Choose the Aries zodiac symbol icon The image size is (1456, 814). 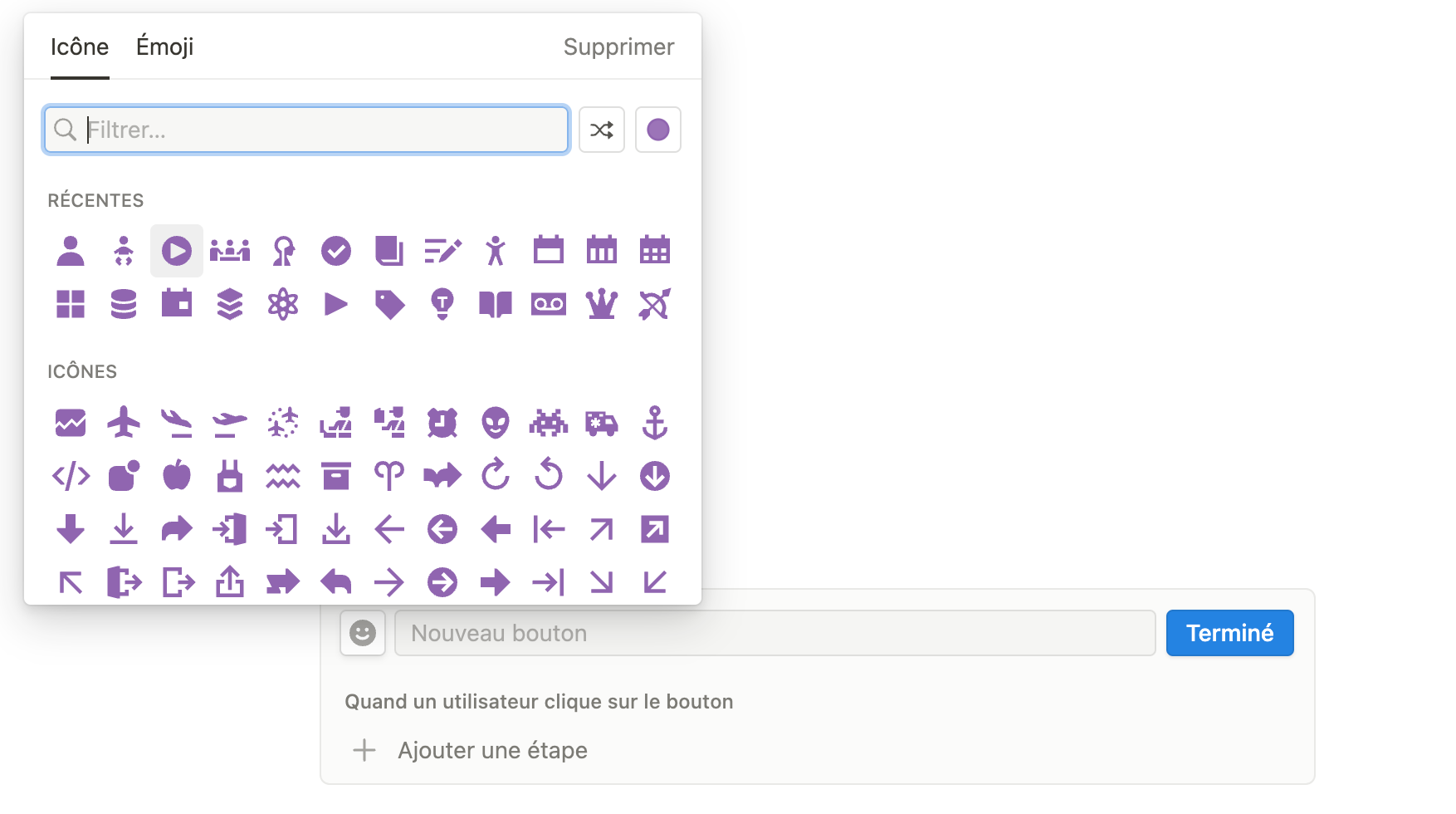(389, 476)
